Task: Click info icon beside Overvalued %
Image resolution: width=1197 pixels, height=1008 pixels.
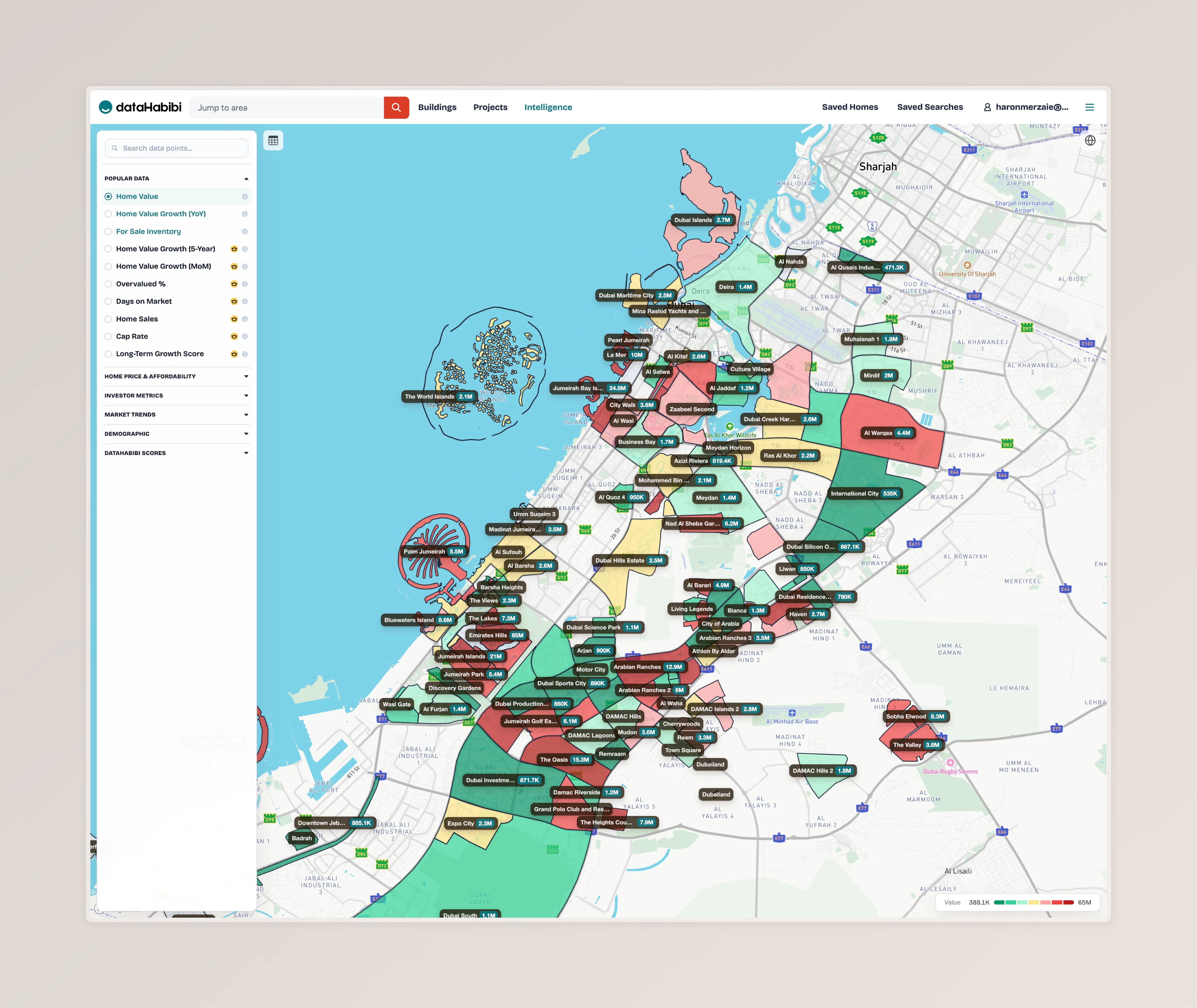Action: click(x=245, y=284)
